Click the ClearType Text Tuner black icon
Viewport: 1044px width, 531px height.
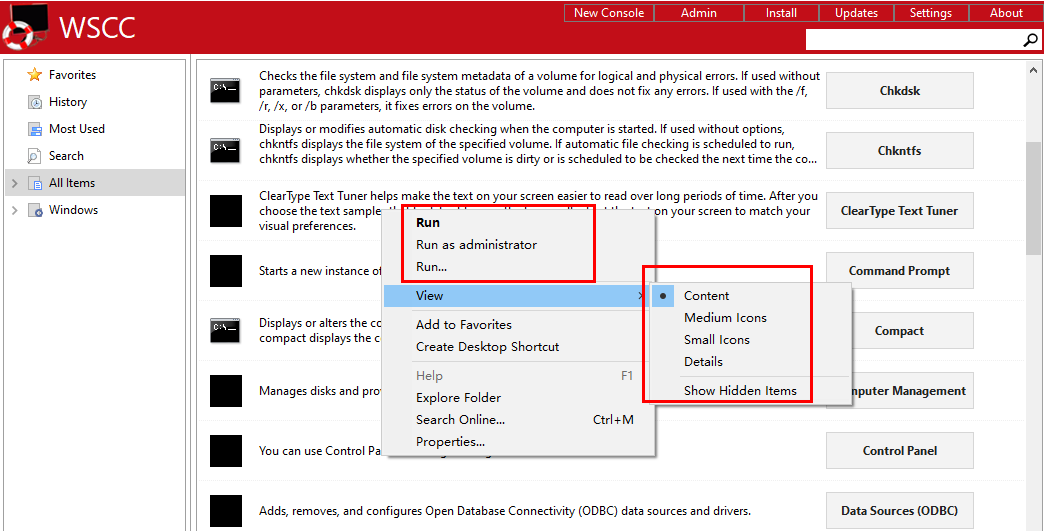pyautogui.click(x=226, y=211)
